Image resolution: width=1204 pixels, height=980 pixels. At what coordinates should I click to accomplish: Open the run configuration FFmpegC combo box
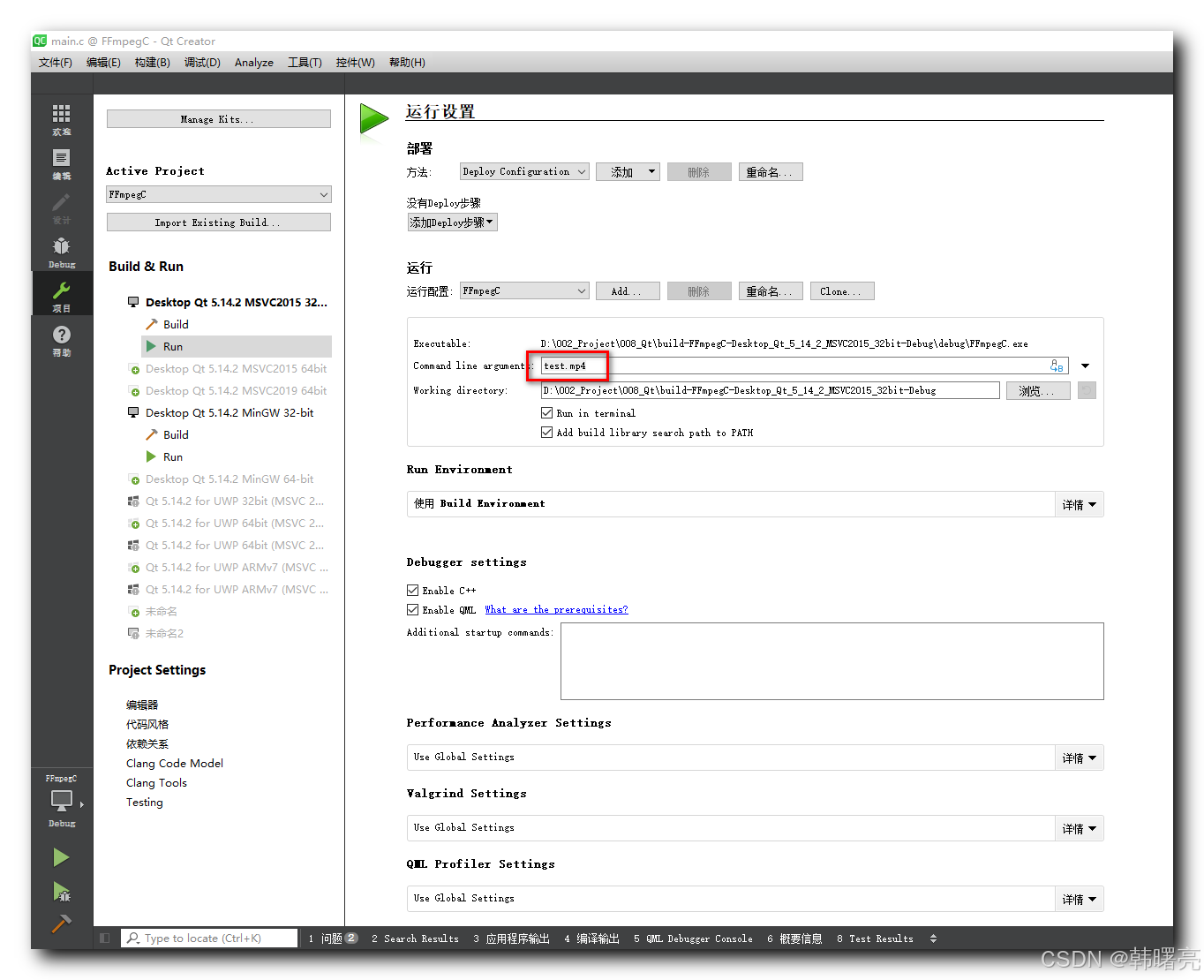click(x=524, y=290)
